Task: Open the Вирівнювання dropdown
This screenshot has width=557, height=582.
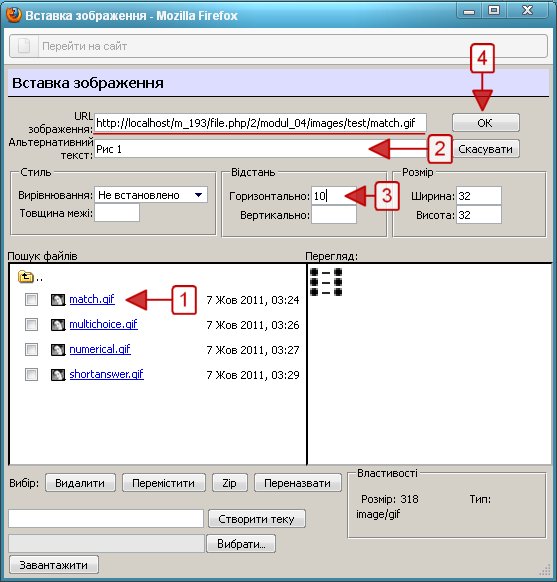Action: (151, 195)
